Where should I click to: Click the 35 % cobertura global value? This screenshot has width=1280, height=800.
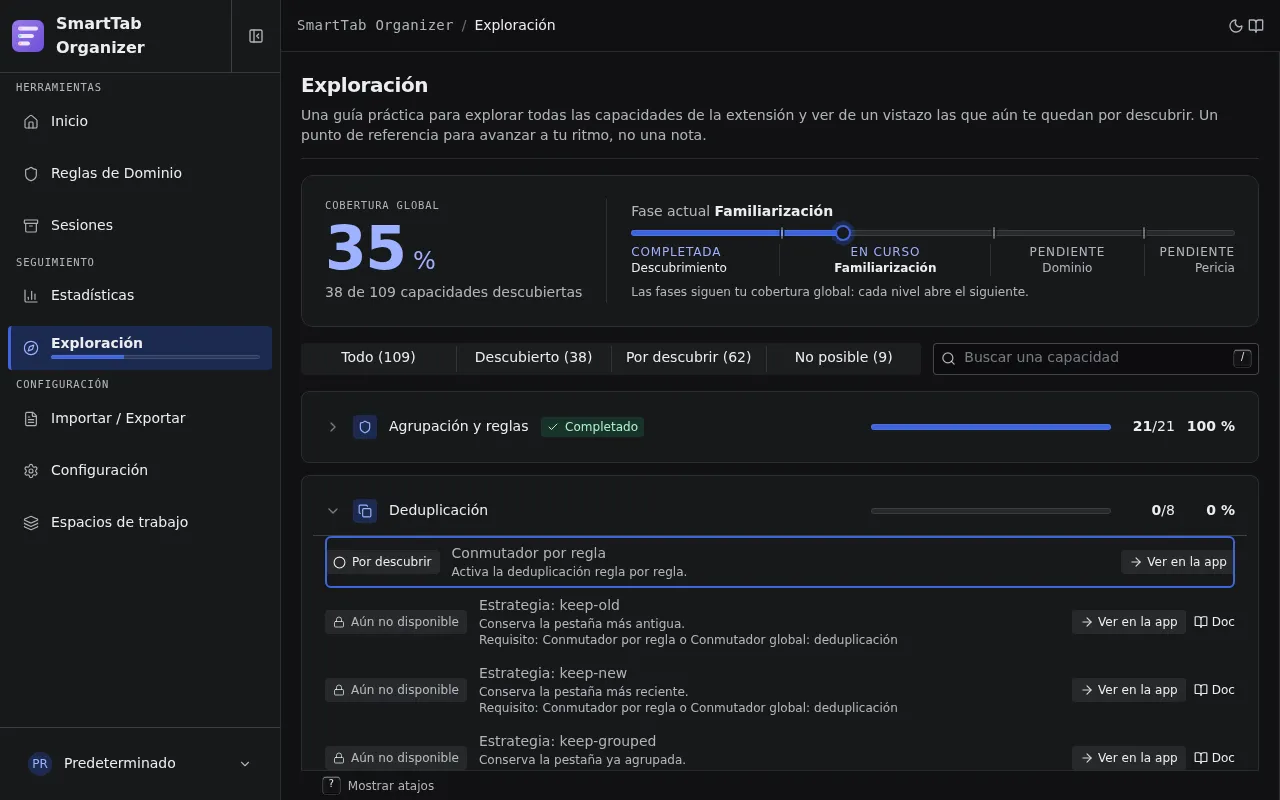pos(380,249)
